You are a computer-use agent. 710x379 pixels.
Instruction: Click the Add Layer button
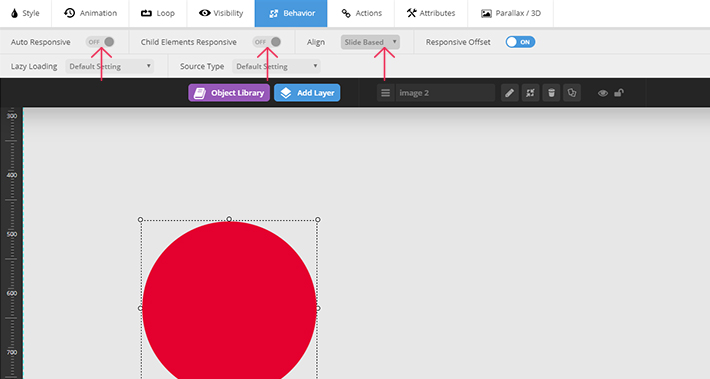pyautogui.click(x=307, y=93)
